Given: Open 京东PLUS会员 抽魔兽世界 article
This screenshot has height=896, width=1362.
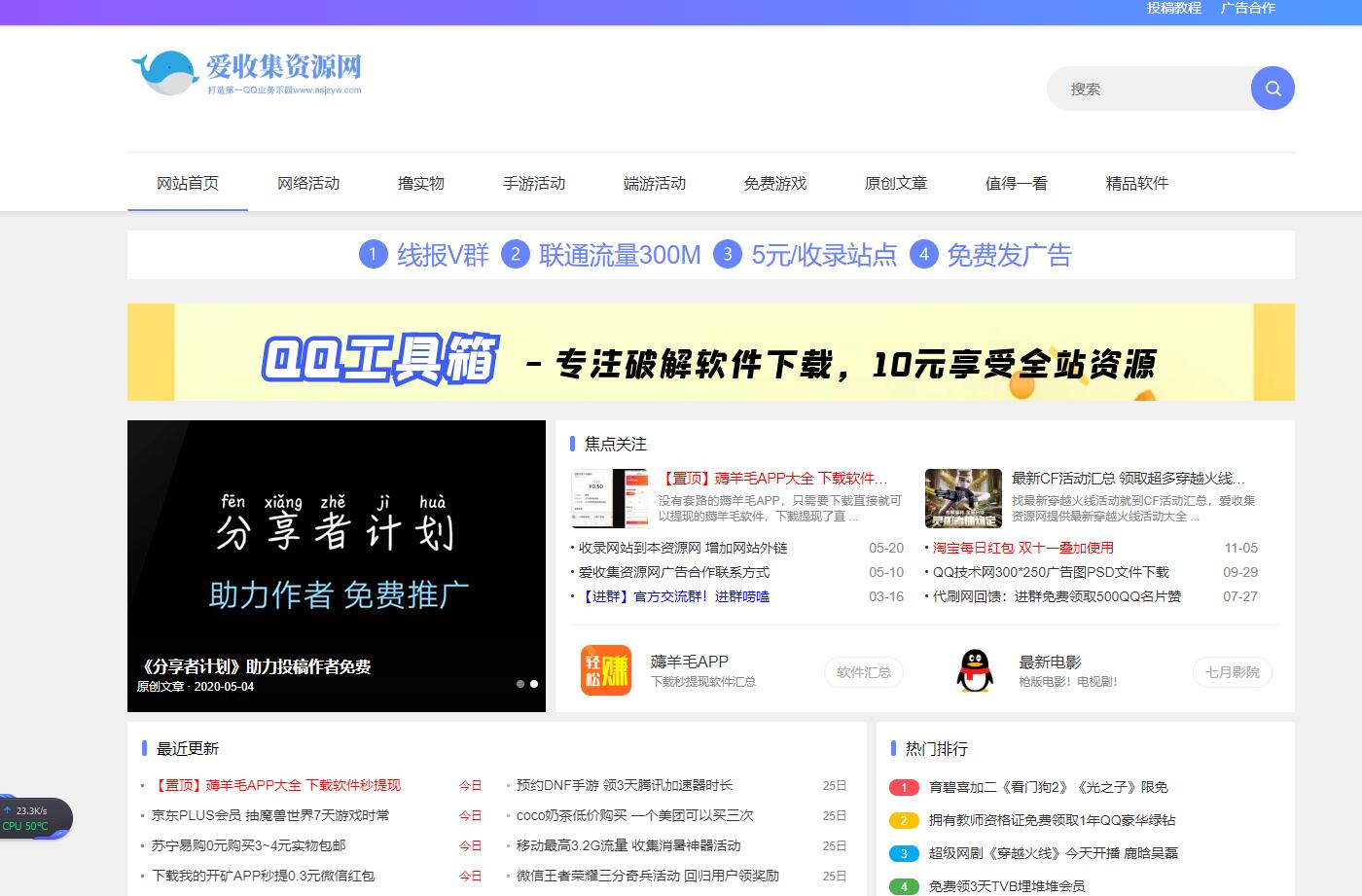Looking at the screenshot, I should pyautogui.click(x=270, y=815).
